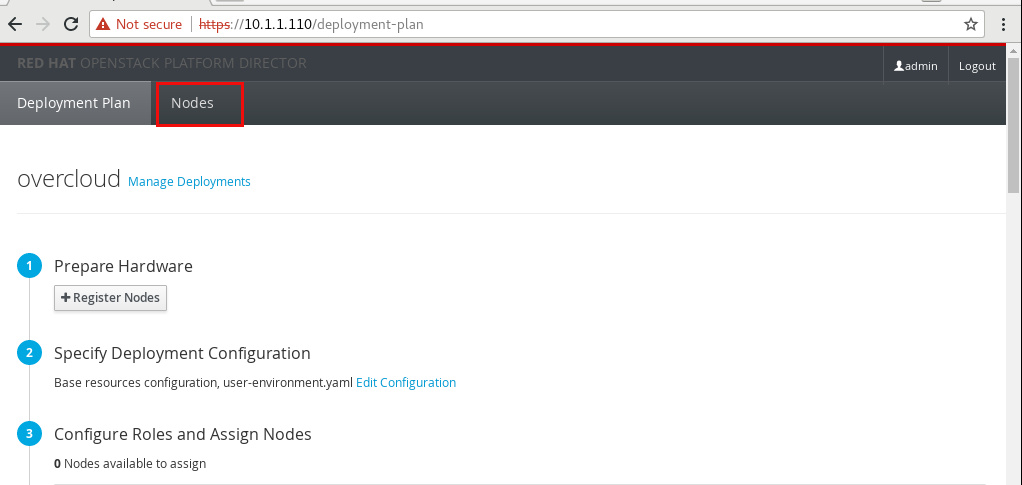The image size is (1022, 485).
Task: Open the Nodes tab
Action: coord(192,103)
